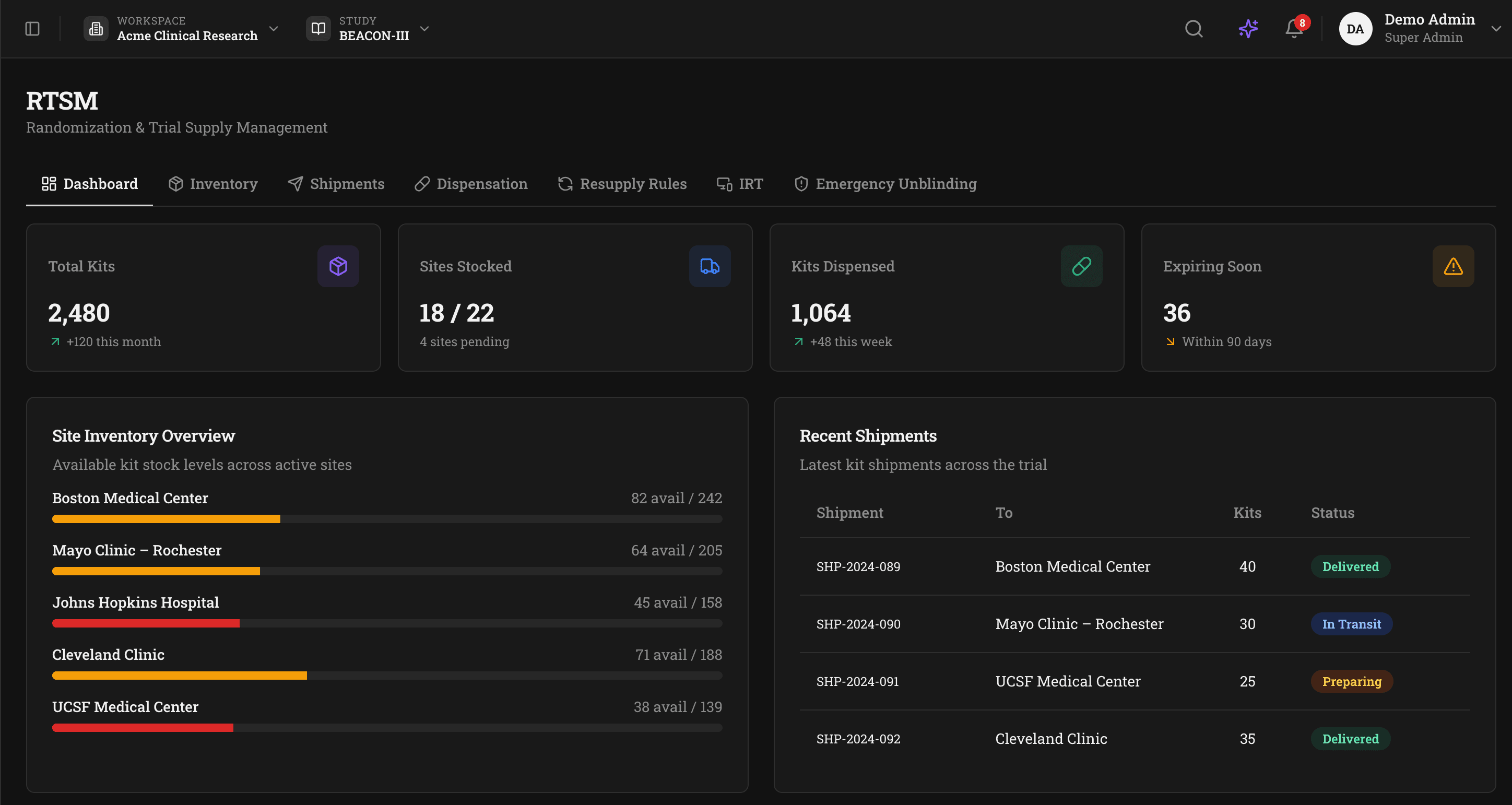Click the Total Kits value 2,480
1512x805 pixels.
coord(79,313)
